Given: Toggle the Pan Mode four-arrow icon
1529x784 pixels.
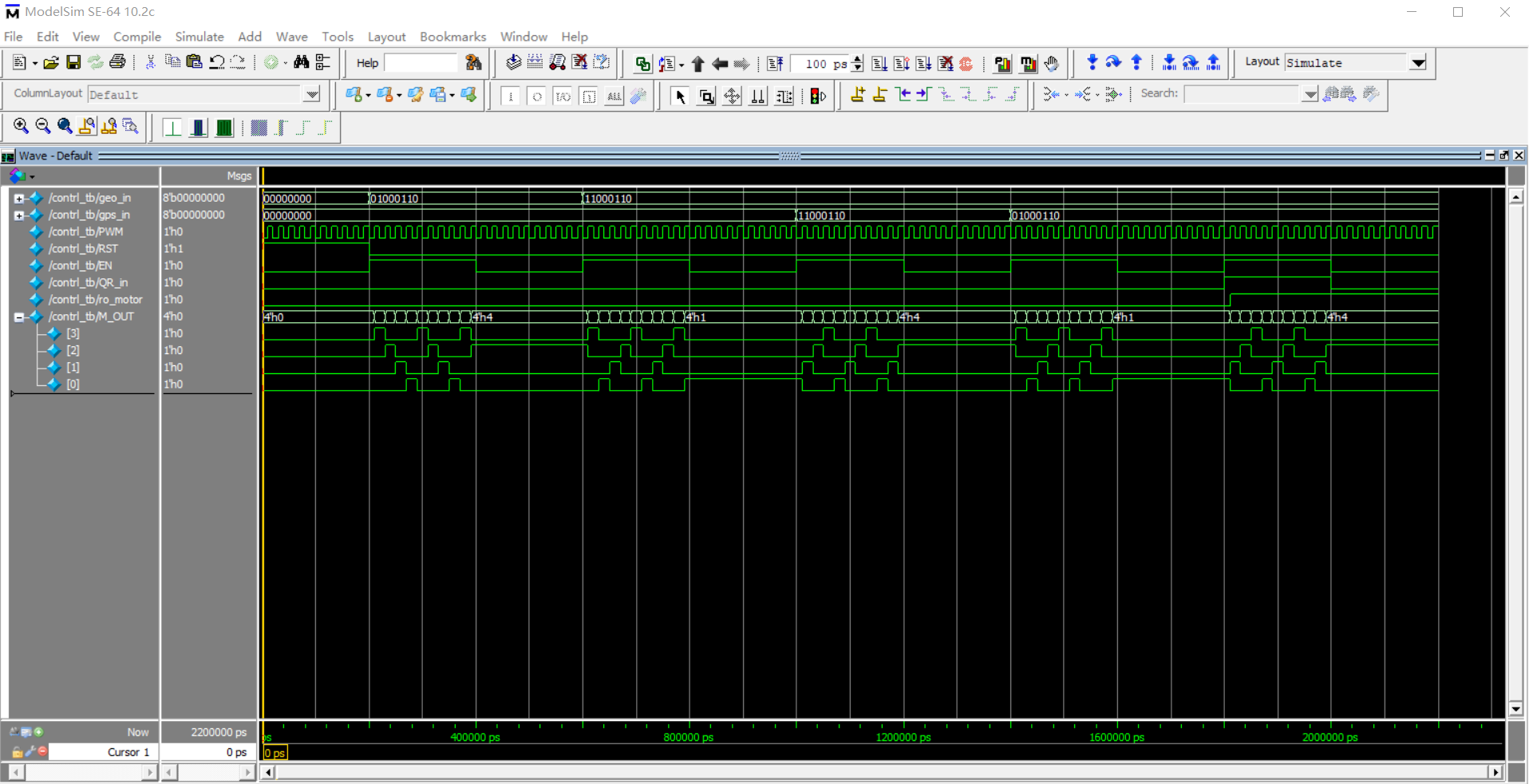Looking at the screenshot, I should pos(732,97).
